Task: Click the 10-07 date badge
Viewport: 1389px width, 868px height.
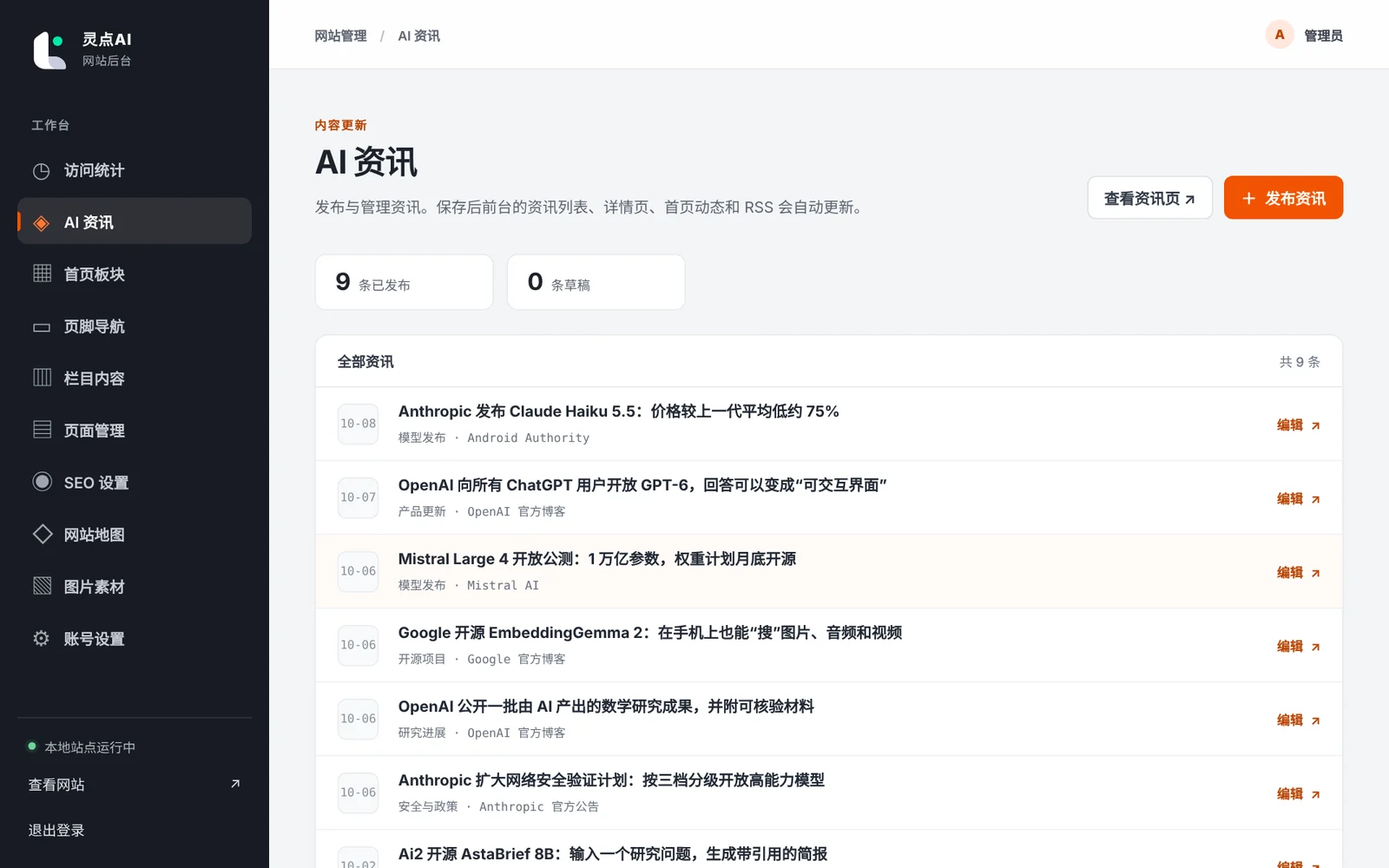Action: tap(358, 497)
